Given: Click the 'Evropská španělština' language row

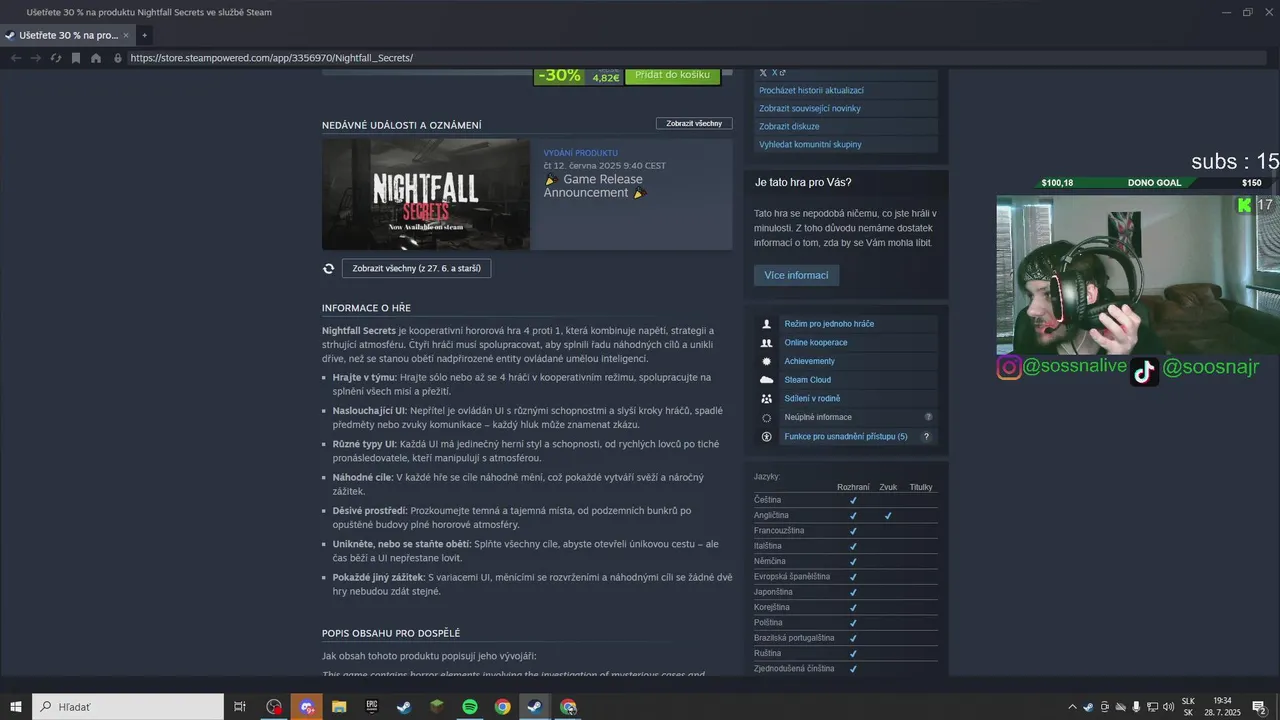Looking at the screenshot, I should 846,577.
